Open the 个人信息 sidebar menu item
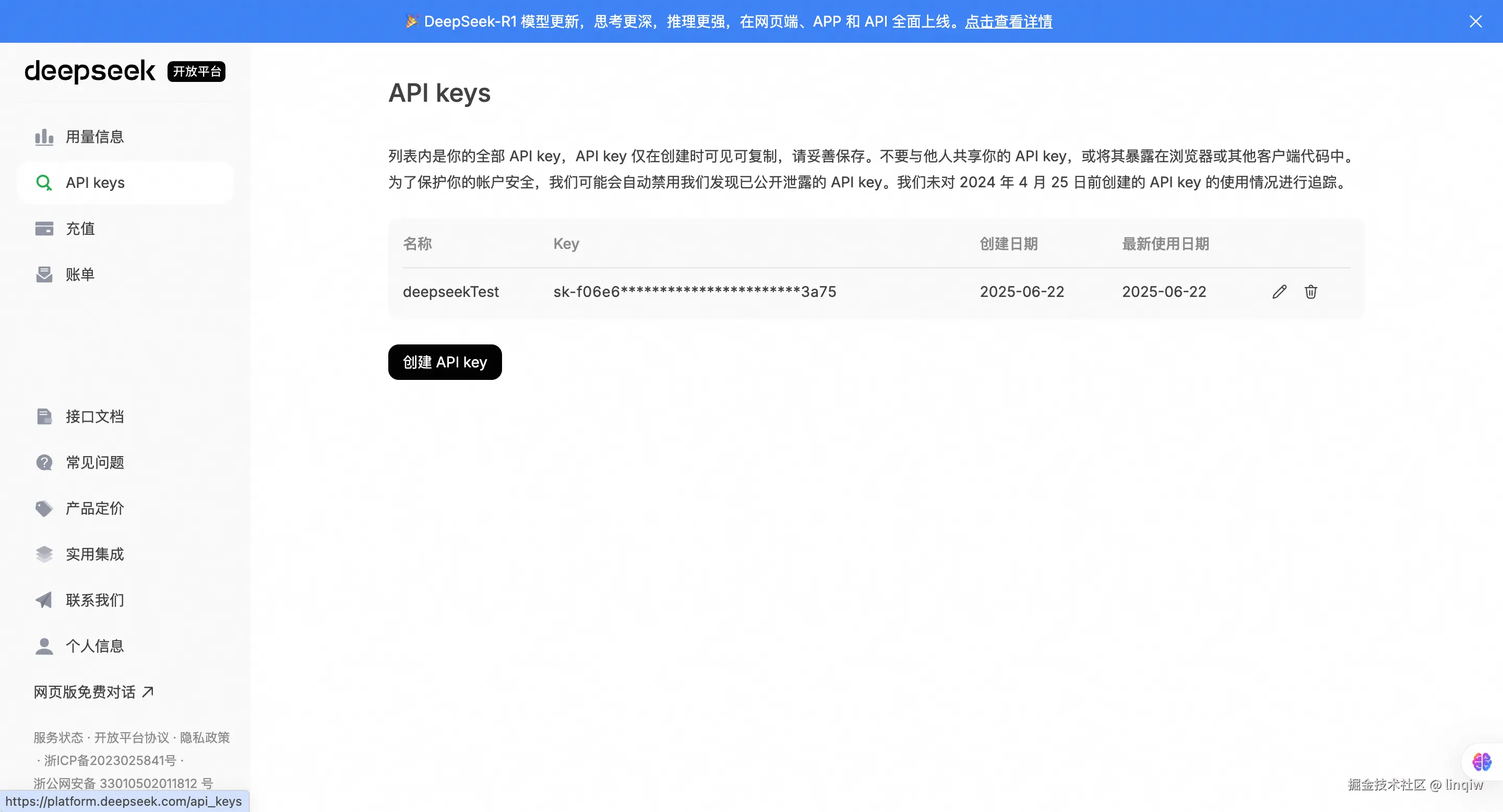 click(x=94, y=646)
